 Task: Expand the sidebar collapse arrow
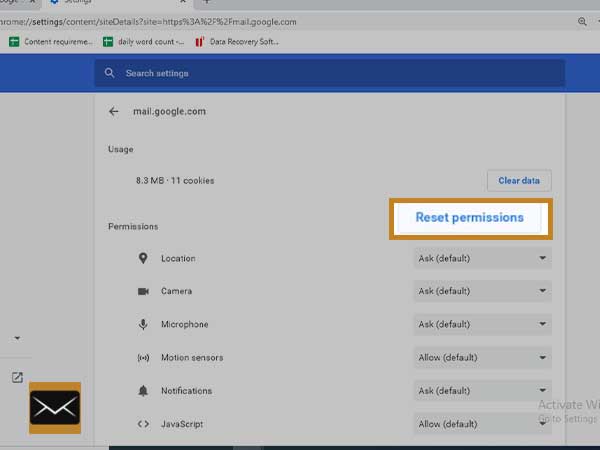[17, 338]
